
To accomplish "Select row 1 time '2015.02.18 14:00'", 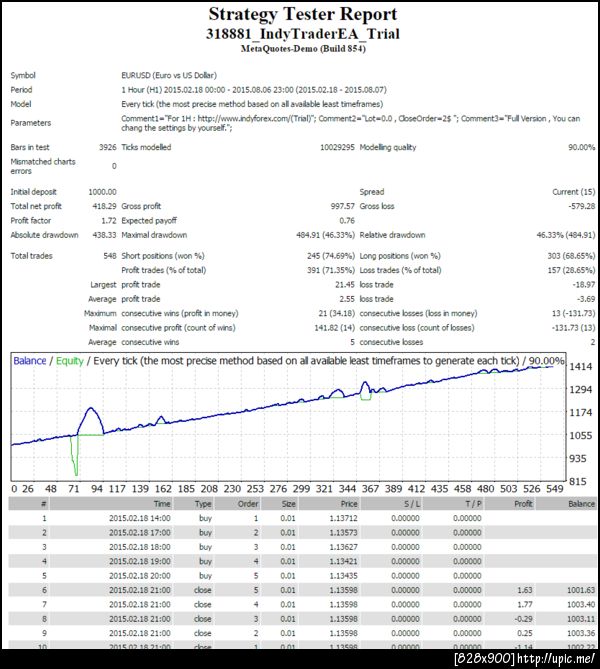I will pos(140,518).
